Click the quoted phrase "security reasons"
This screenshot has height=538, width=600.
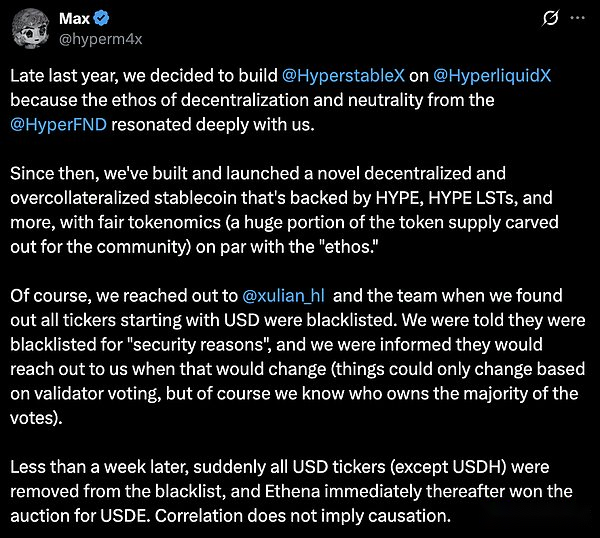point(202,345)
